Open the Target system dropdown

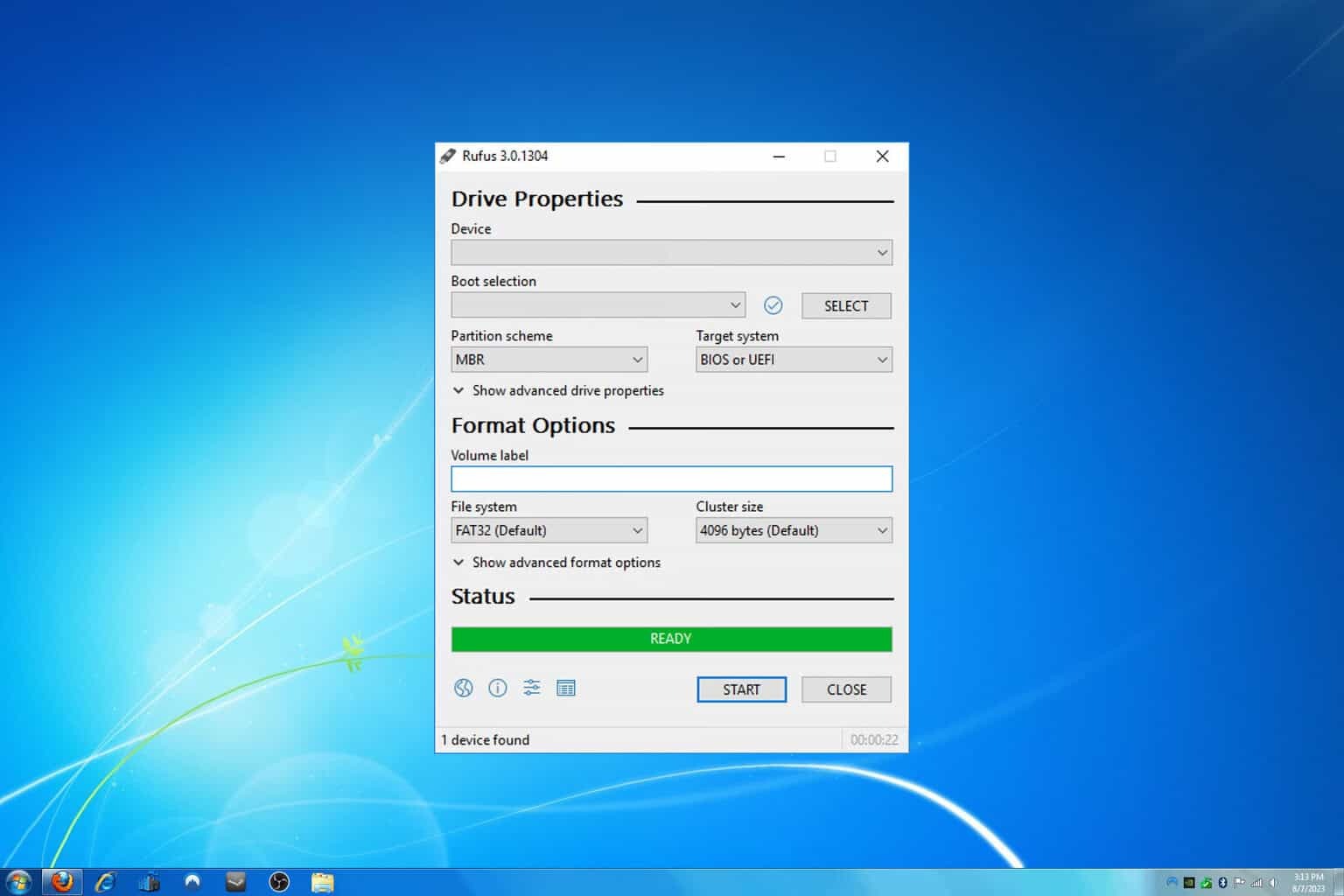[793, 359]
